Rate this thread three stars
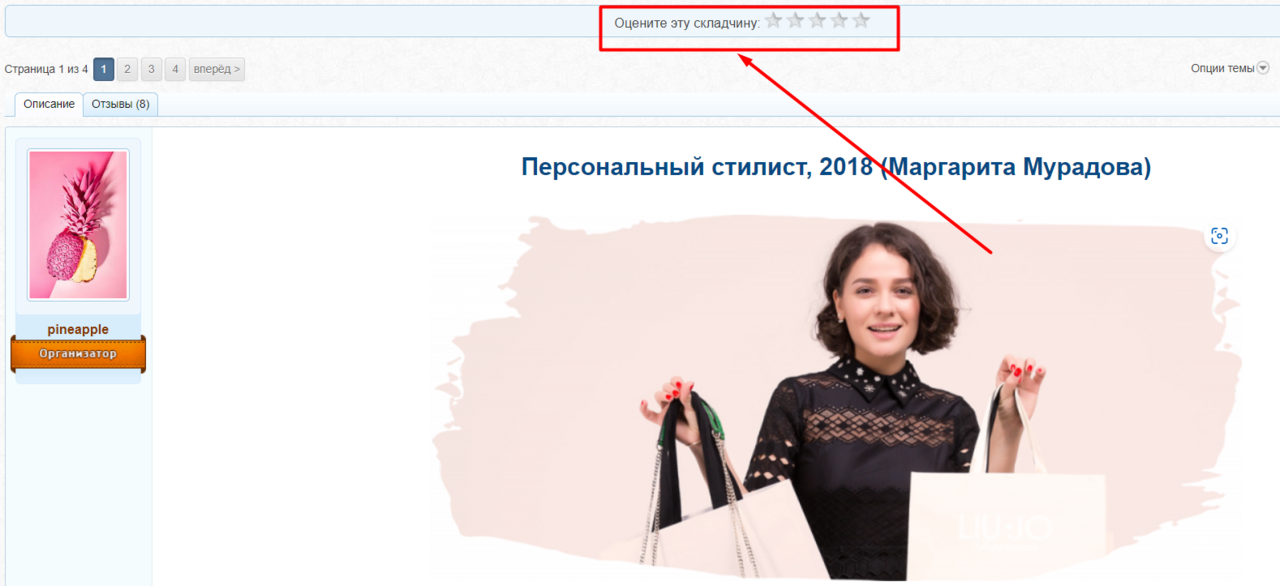Viewport: 1280px width, 586px height. (817, 20)
